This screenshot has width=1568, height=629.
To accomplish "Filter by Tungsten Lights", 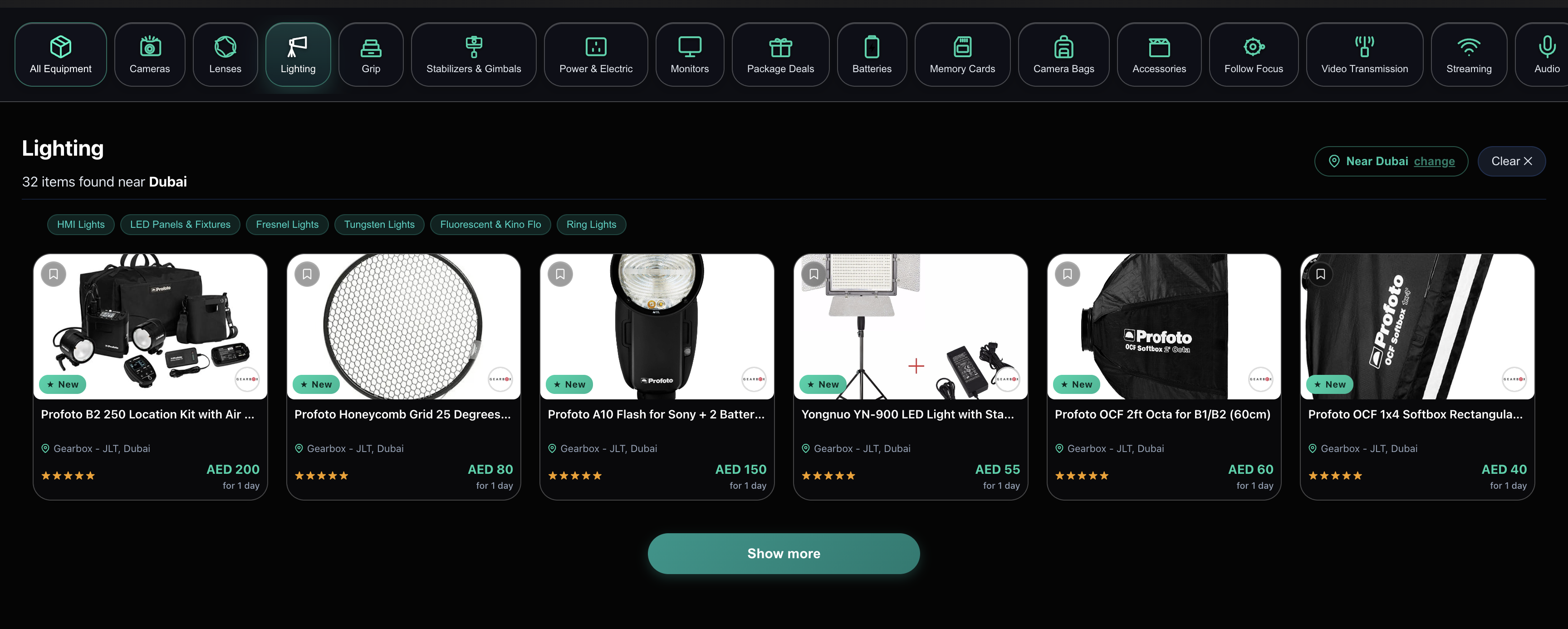I will (379, 224).
